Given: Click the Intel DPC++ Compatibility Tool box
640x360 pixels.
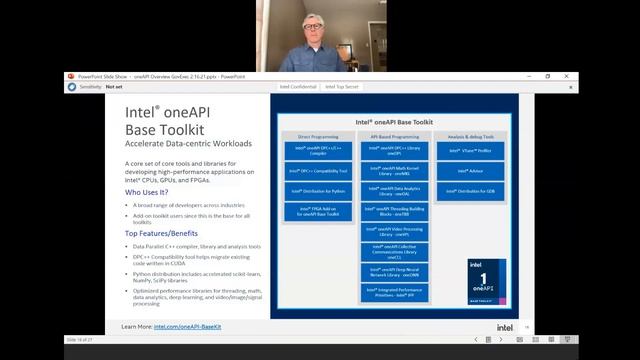Looking at the screenshot, I should tap(318, 171).
